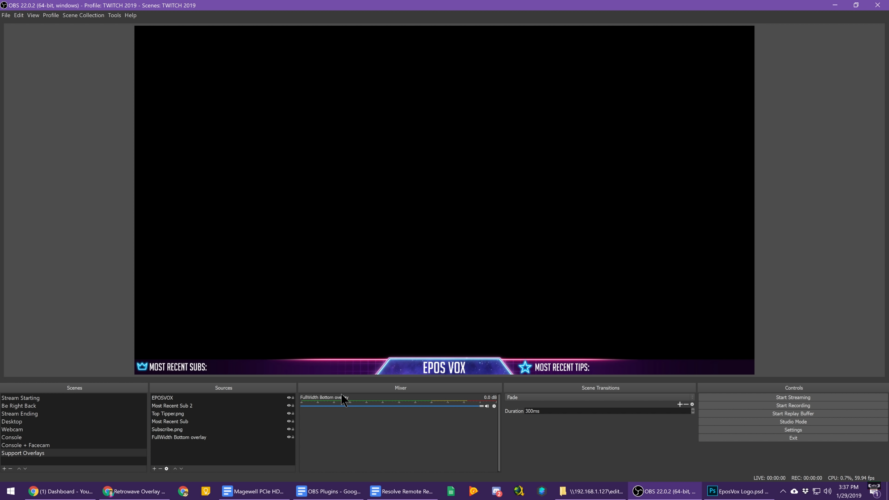The height and width of the screenshot is (500, 889).
Task: Open the Help menu
Action: 130,15
